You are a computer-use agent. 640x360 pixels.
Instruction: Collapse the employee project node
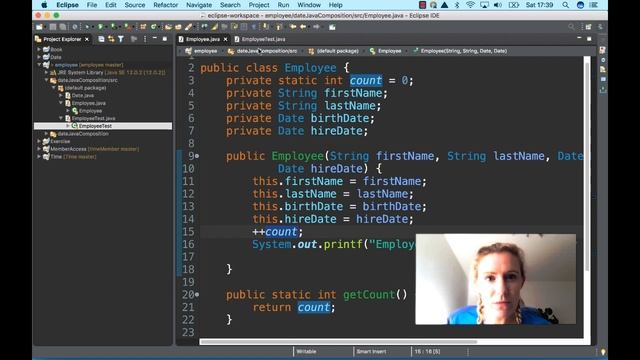click(39, 65)
